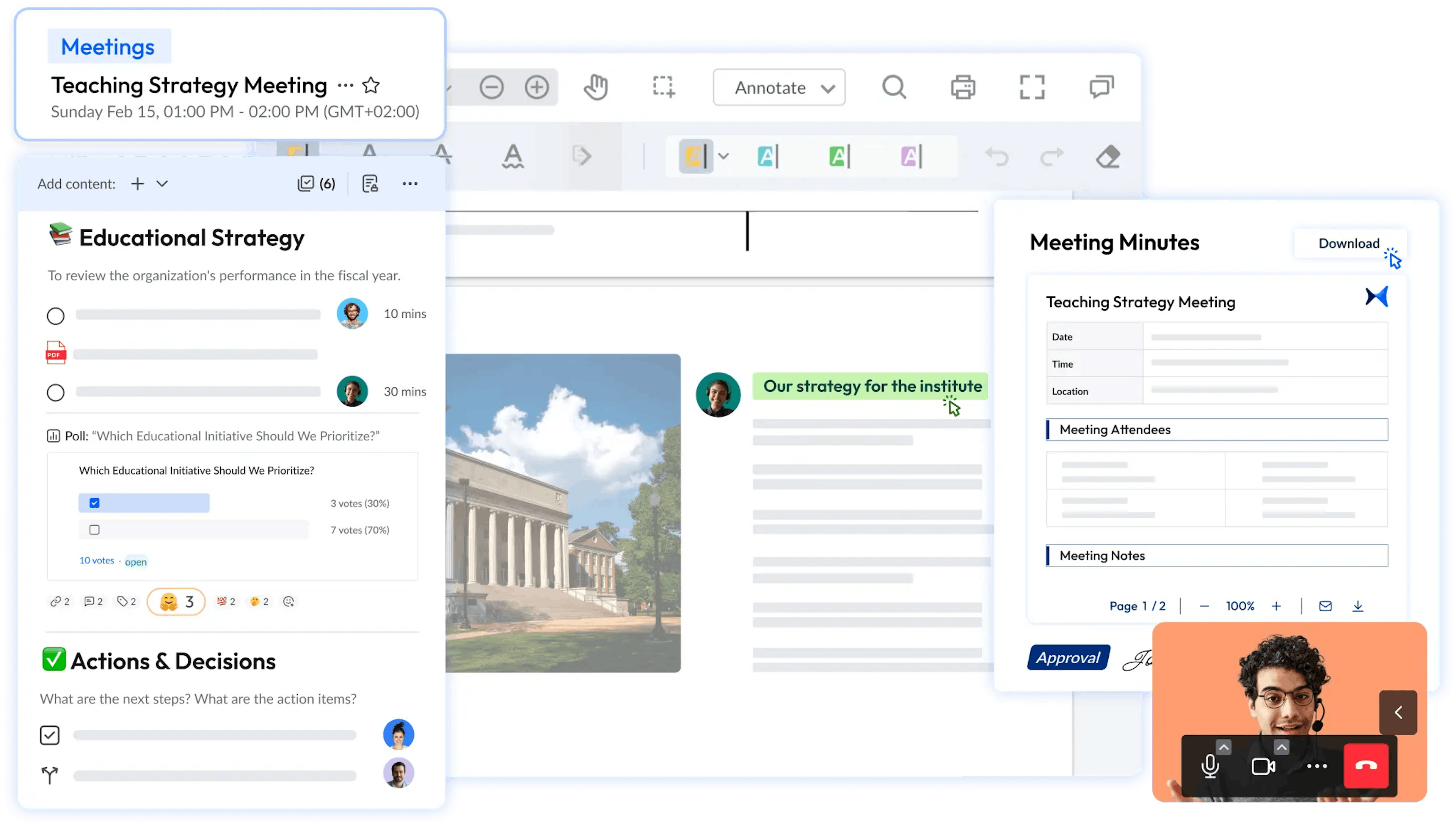Toggle camera in video call

point(1263,766)
